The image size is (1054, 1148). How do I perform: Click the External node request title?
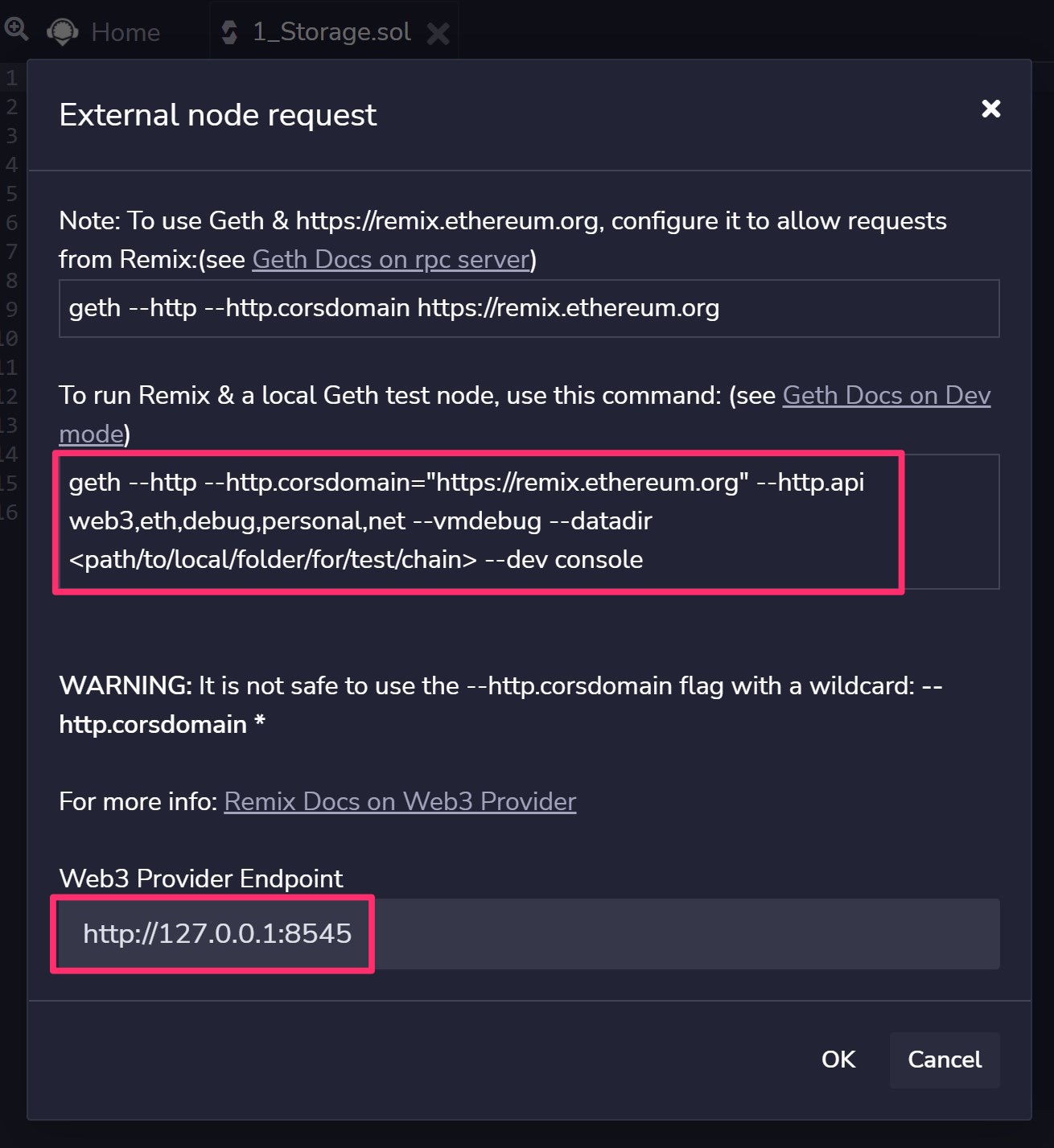click(217, 115)
